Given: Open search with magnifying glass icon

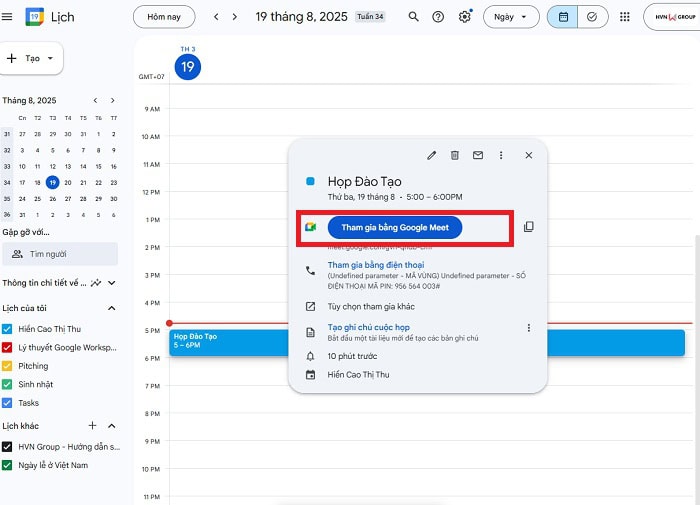Looking at the screenshot, I should tap(414, 17).
